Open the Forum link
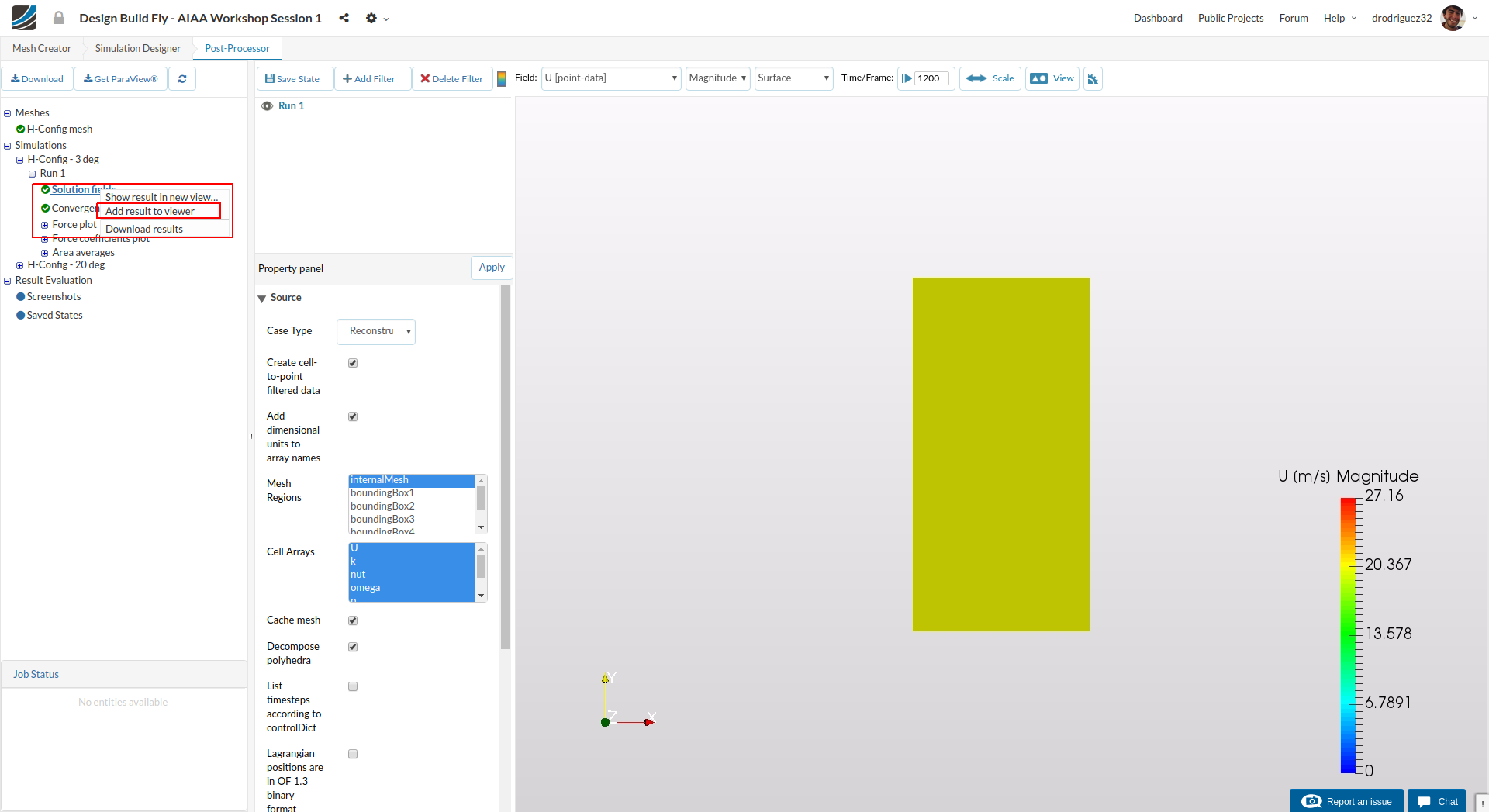 [x=1294, y=18]
